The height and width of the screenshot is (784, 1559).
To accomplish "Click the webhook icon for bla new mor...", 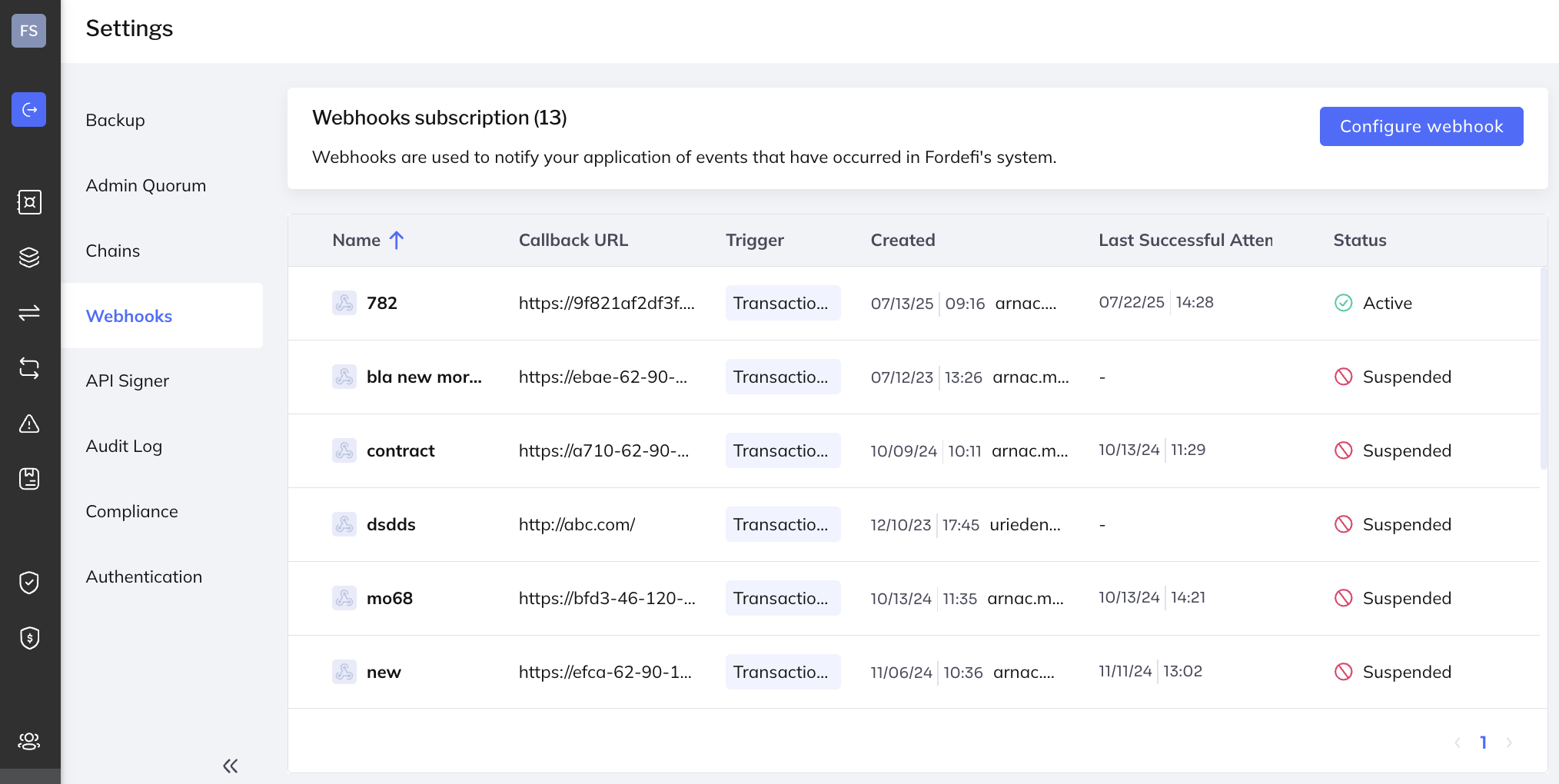I will click(x=344, y=377).
